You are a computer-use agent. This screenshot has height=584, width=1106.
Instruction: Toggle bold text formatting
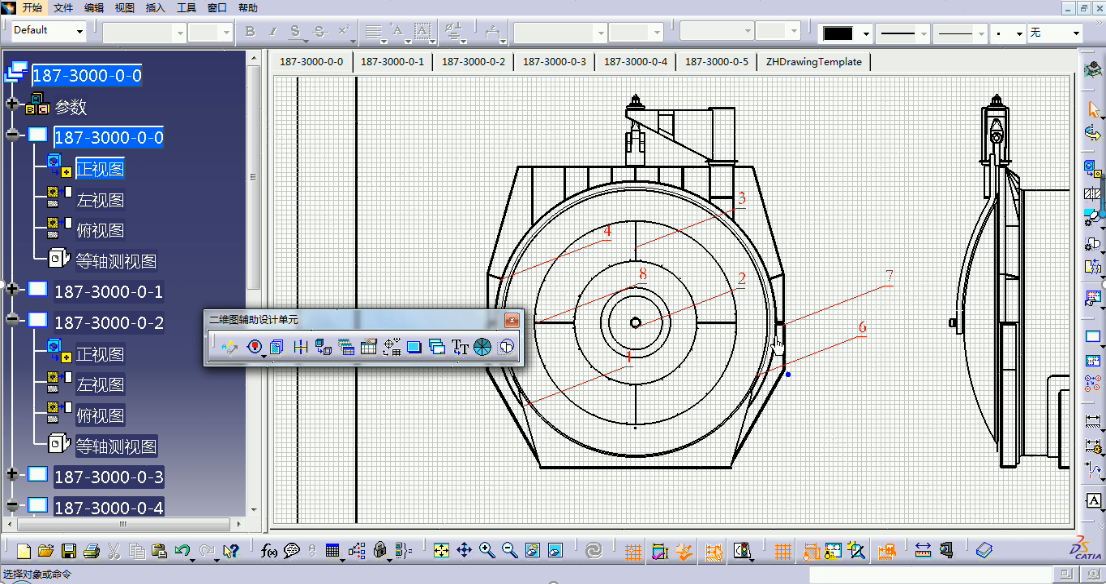coord(248,31)
